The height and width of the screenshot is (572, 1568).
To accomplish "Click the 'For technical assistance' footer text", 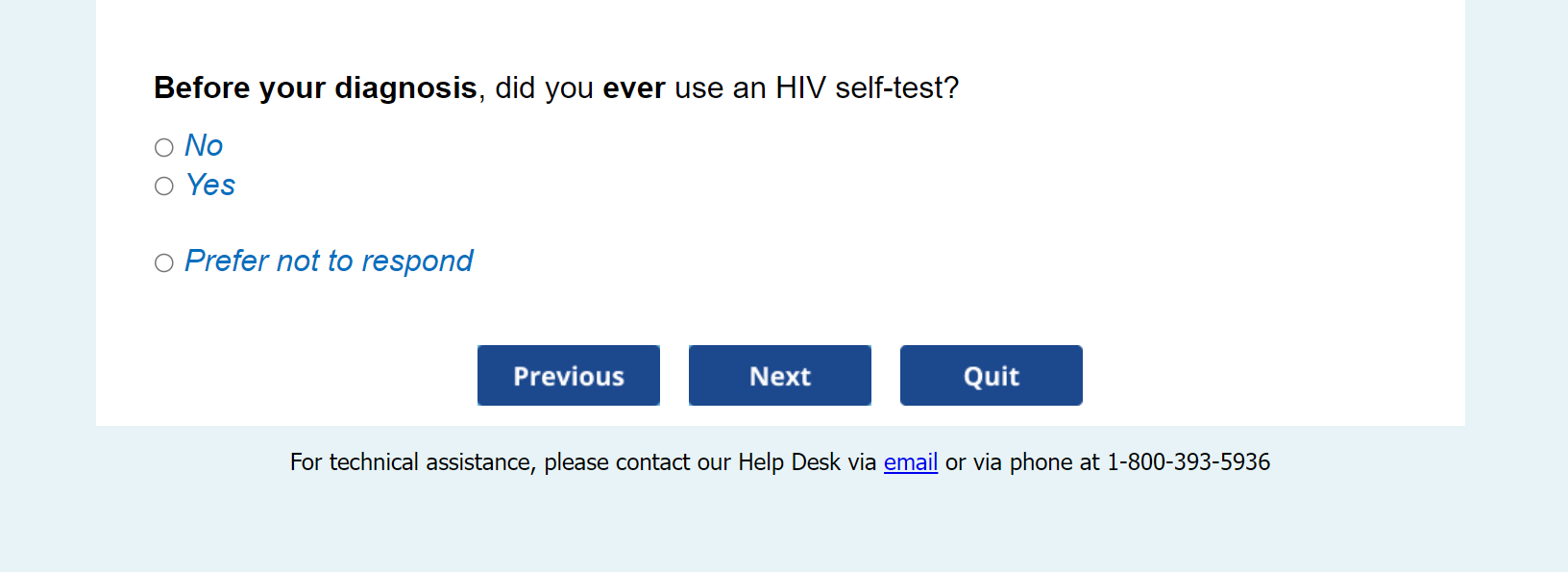I will pos(411,462).
